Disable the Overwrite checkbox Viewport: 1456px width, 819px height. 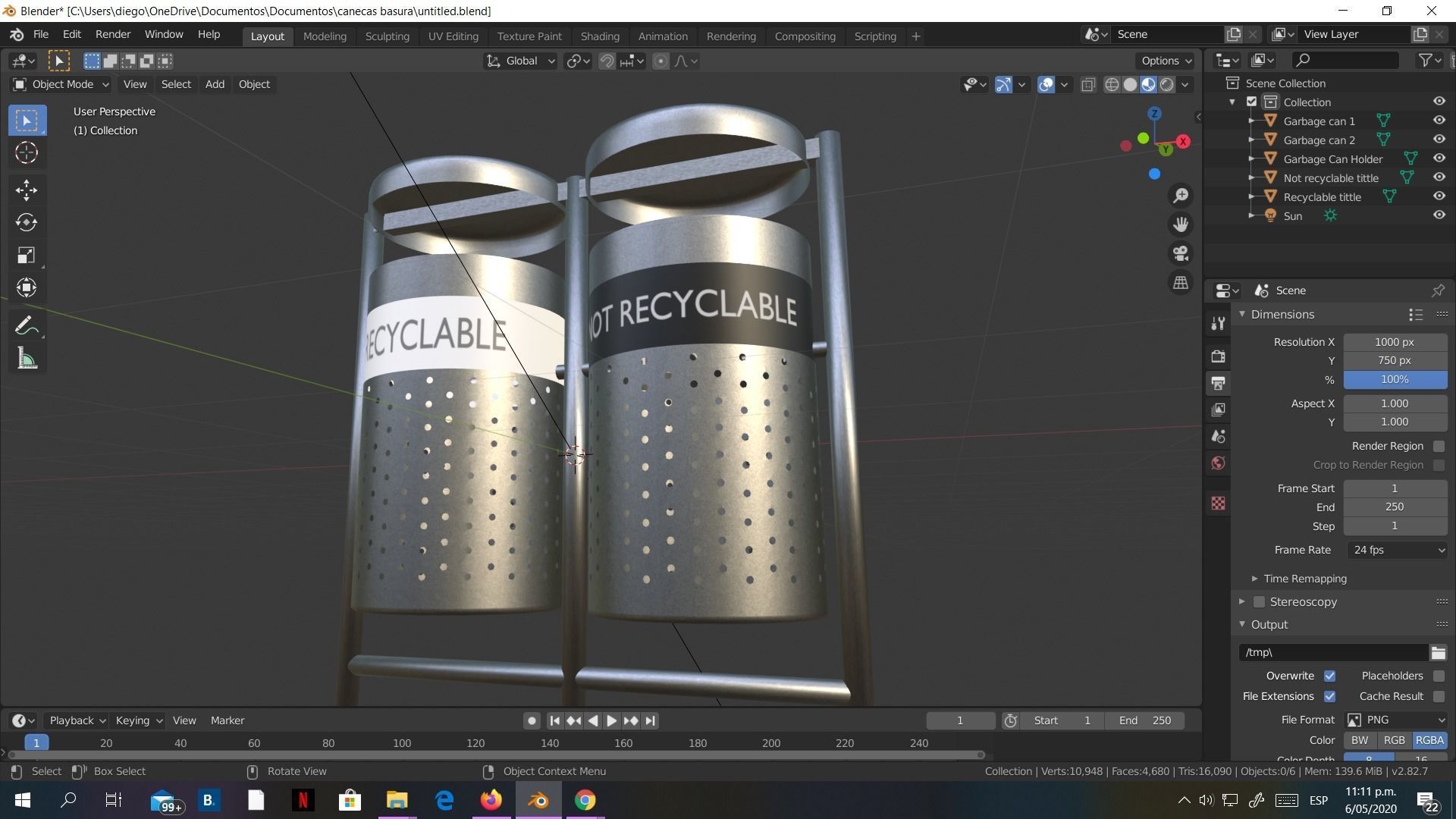point(1329,676)
